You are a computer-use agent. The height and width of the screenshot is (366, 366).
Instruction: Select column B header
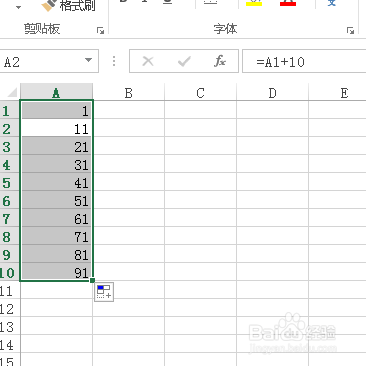point(129,92)
